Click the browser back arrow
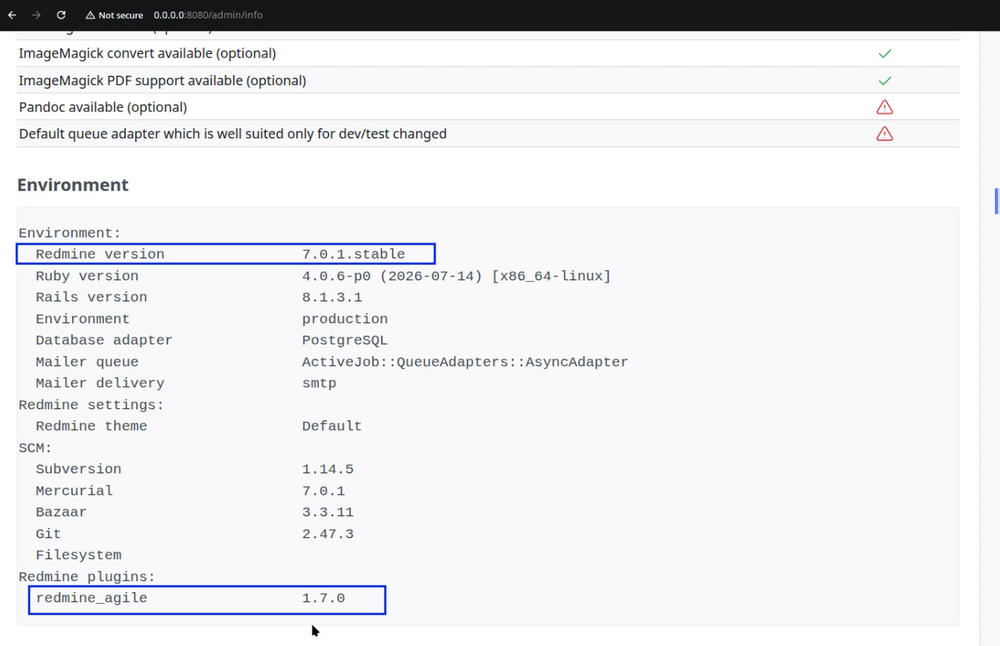 (x=12, y=15)
